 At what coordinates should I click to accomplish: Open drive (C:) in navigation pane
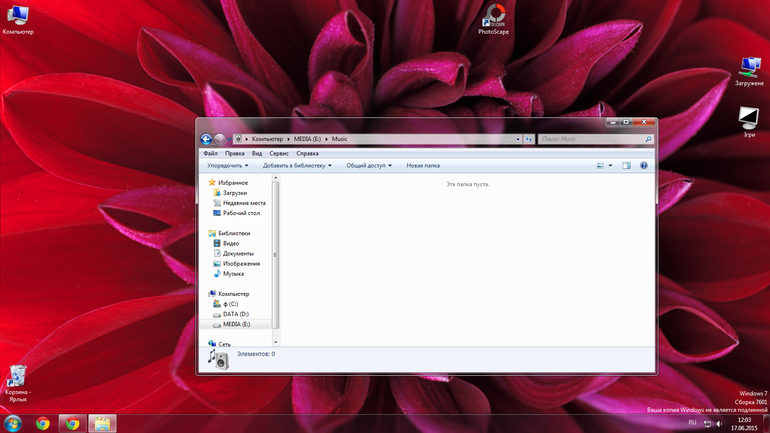[230, 304]
